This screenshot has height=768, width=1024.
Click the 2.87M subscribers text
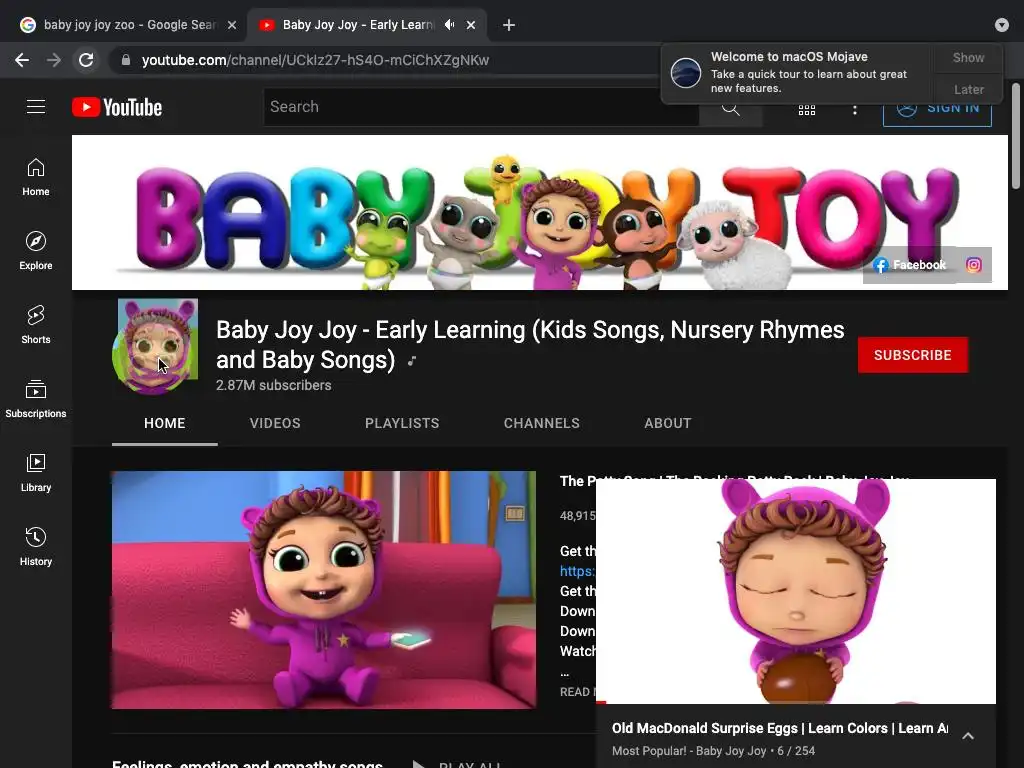tap(274, 385)
